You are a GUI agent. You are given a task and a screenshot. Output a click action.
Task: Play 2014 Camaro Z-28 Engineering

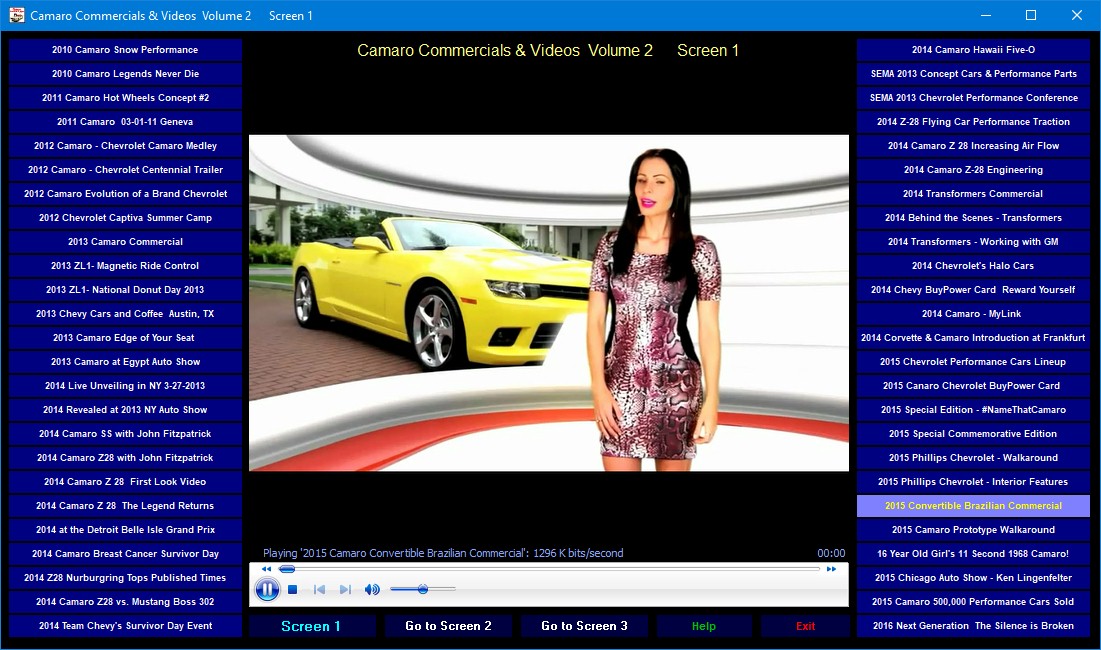tap(973, 170)
